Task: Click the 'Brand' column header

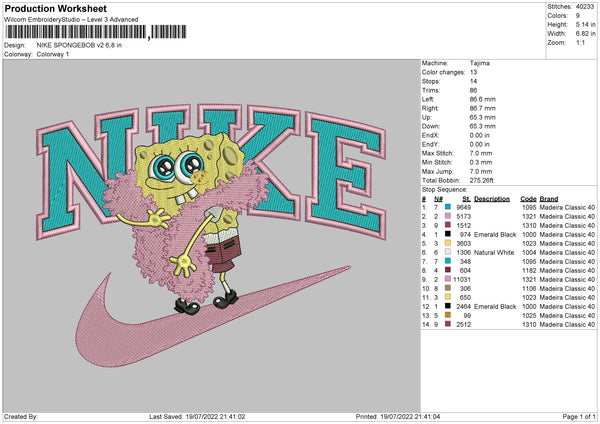Action: (x=549, y=199)
